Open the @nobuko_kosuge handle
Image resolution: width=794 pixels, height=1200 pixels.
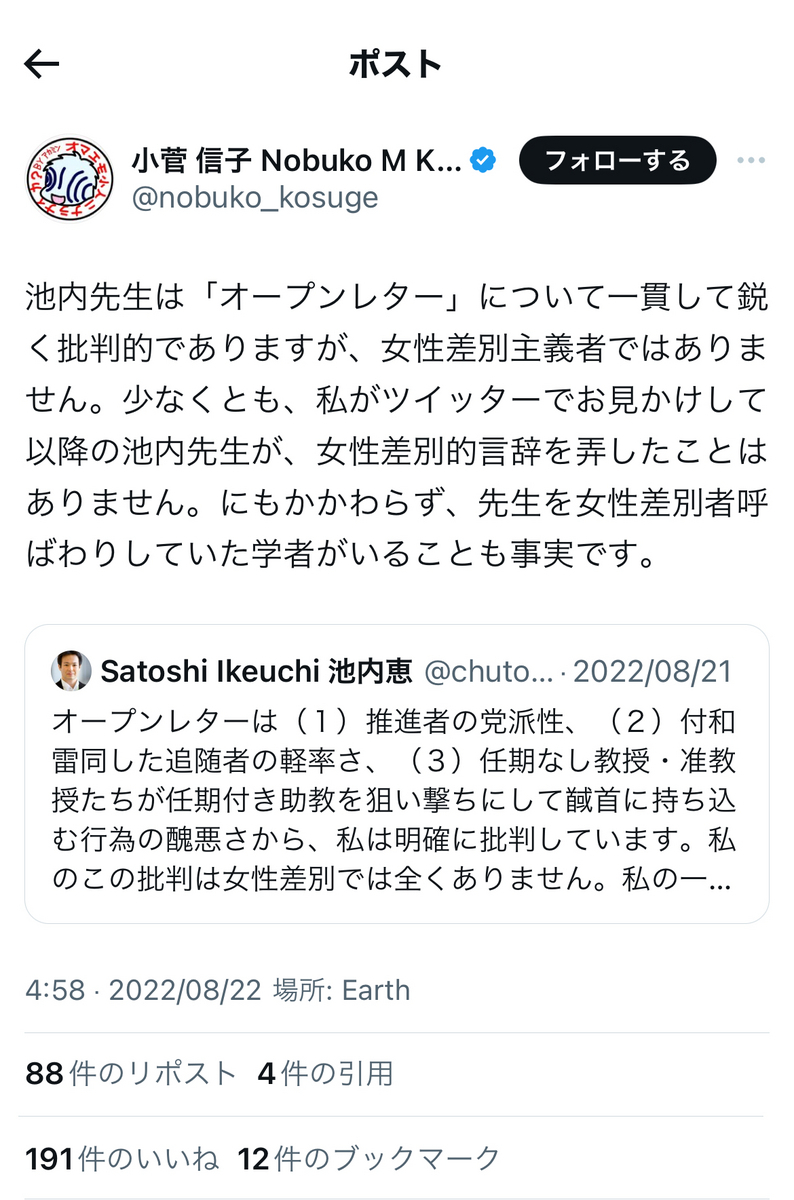[255, 198]
